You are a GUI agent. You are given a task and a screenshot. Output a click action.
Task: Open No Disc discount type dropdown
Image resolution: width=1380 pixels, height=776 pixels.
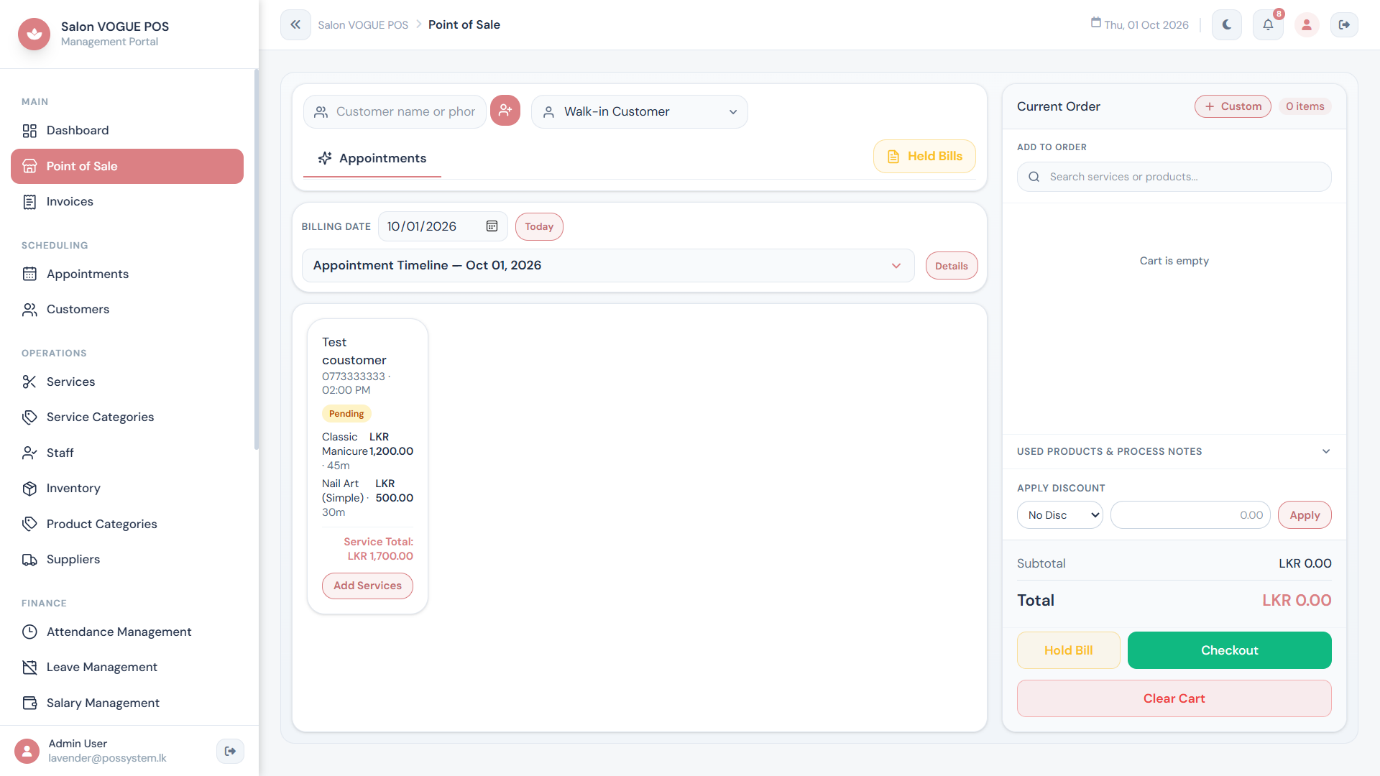1060,515
